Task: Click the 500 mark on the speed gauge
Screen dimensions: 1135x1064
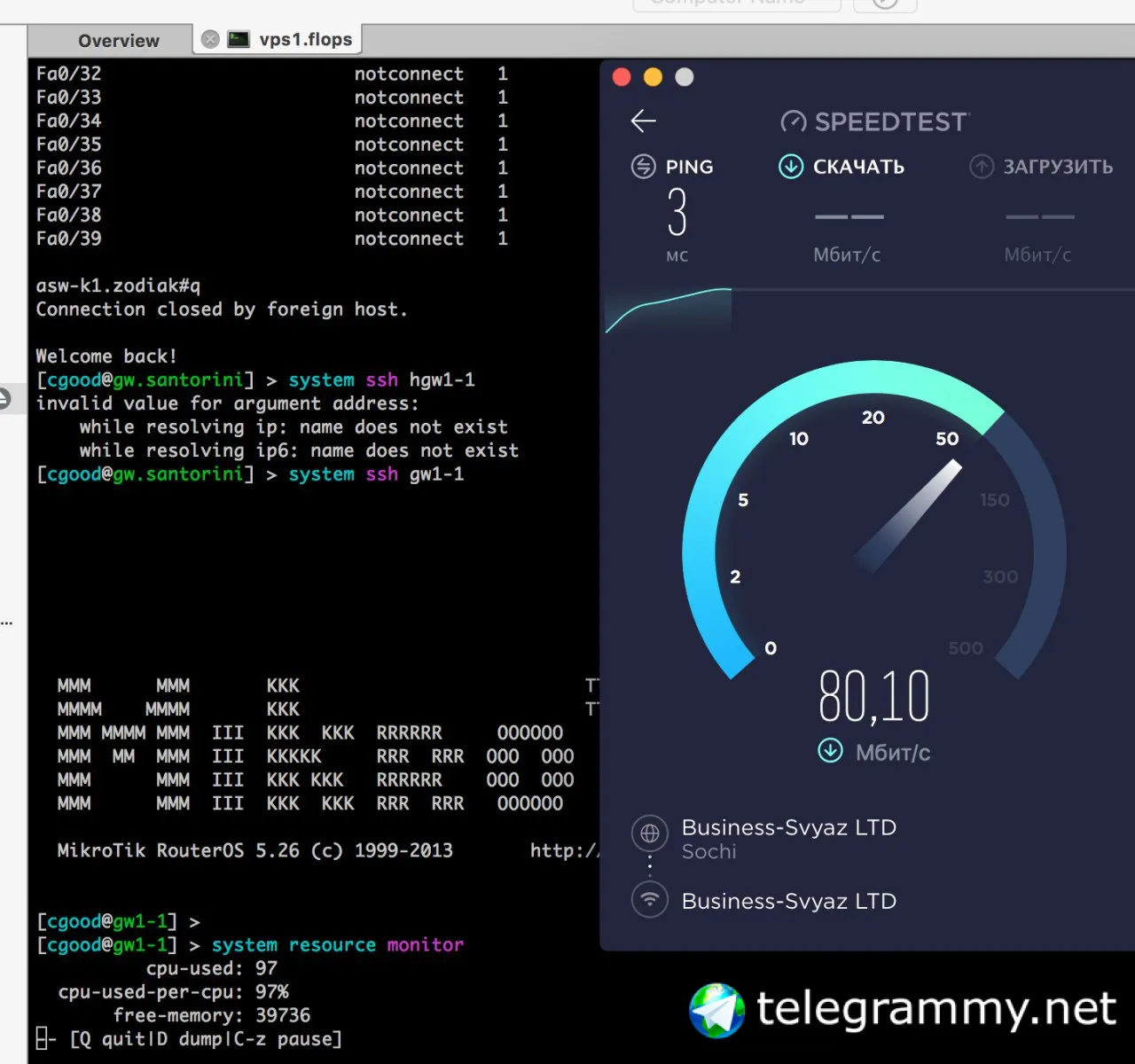Action: tap(966, 648)
